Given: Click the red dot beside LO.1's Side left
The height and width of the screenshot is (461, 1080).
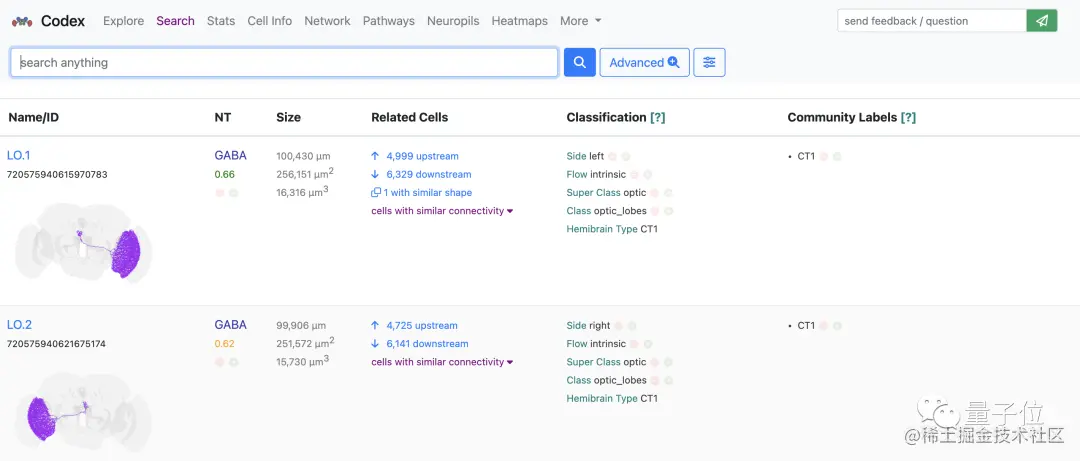Looking at the screenshot, I should 612,157.
